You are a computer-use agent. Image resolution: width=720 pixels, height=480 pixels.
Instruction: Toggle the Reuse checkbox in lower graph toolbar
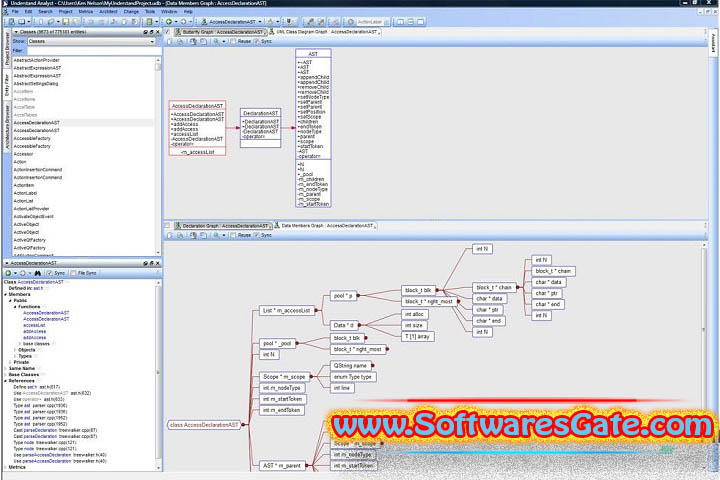pyautogui.click(x=233, y=235)
